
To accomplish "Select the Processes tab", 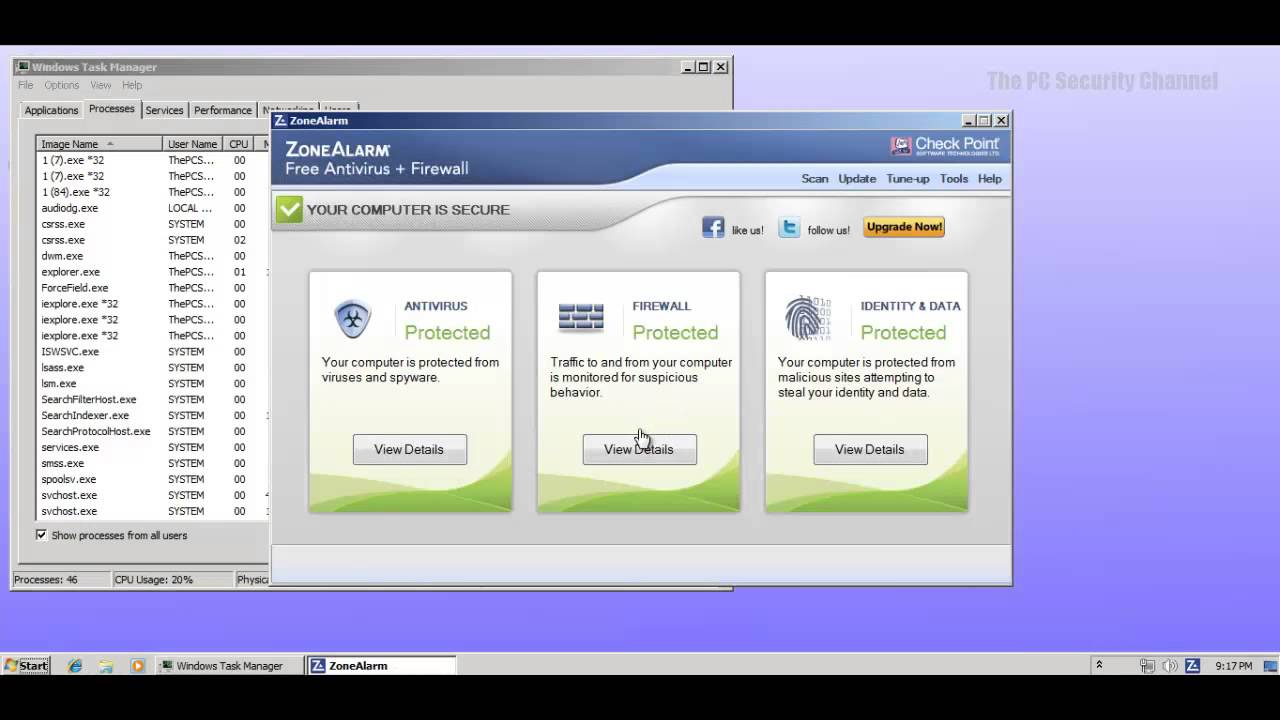I will point(112,109).
